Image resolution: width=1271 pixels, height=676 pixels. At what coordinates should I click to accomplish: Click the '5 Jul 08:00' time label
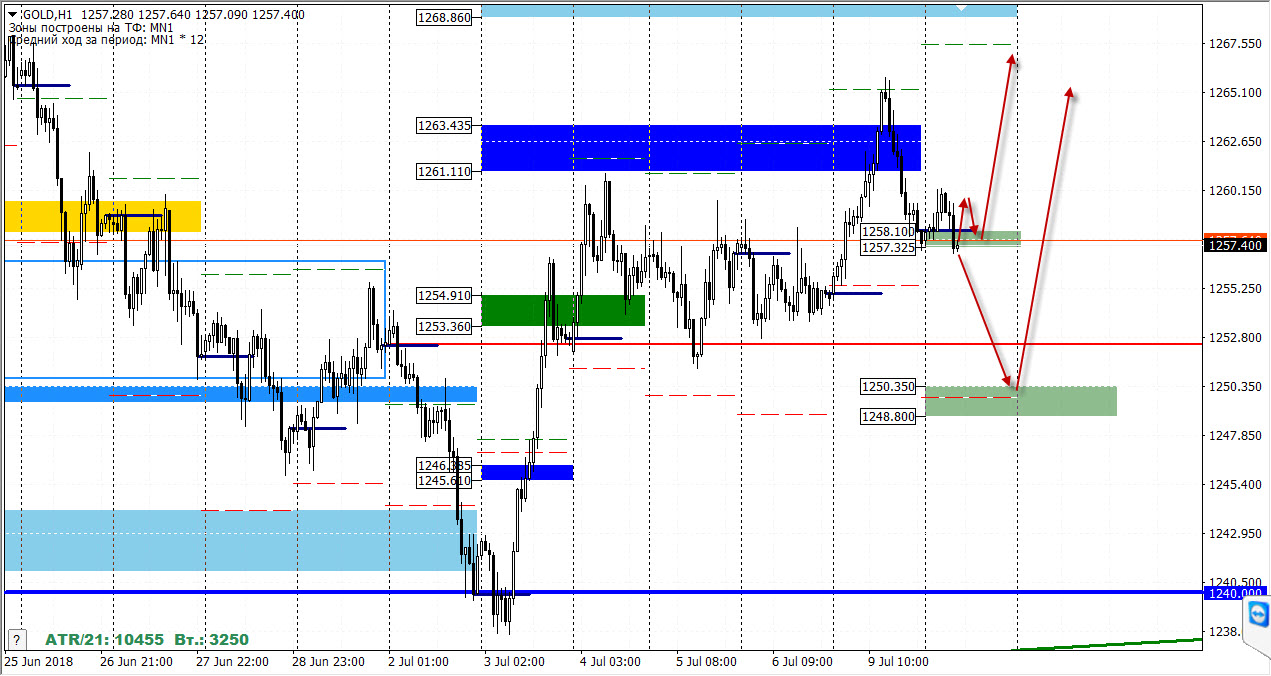pos(706,662)
